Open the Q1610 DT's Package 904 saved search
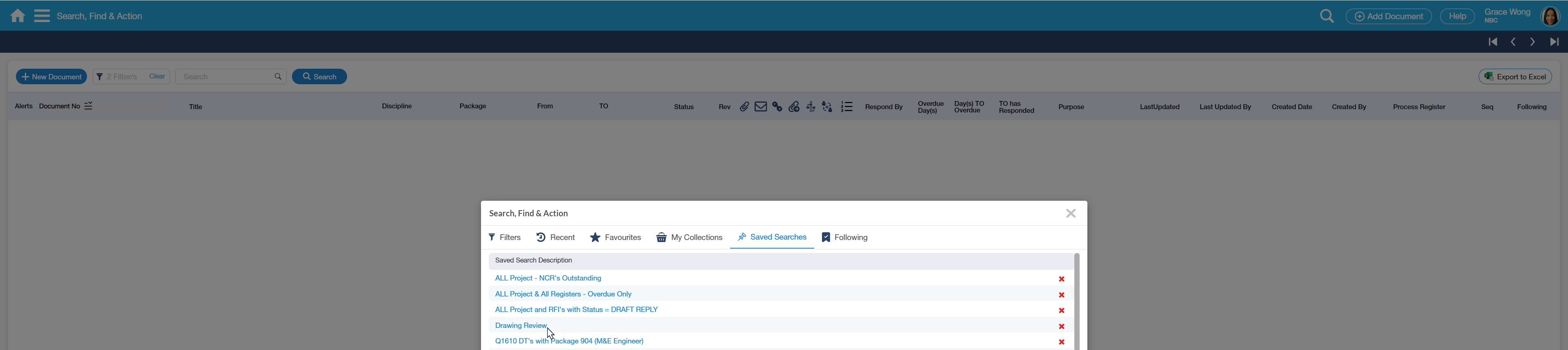This screenshot has width=1568, height=350. tap(568, 341)
